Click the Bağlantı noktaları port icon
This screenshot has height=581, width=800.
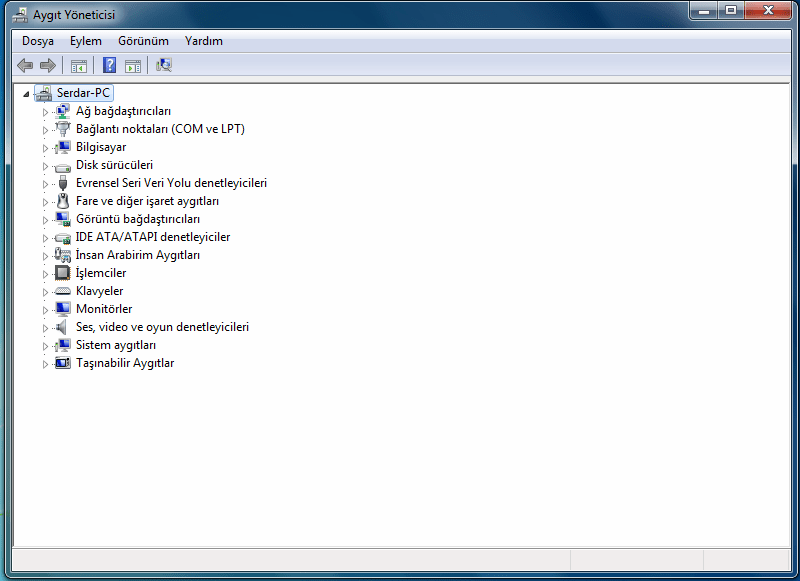pos(63,129)
